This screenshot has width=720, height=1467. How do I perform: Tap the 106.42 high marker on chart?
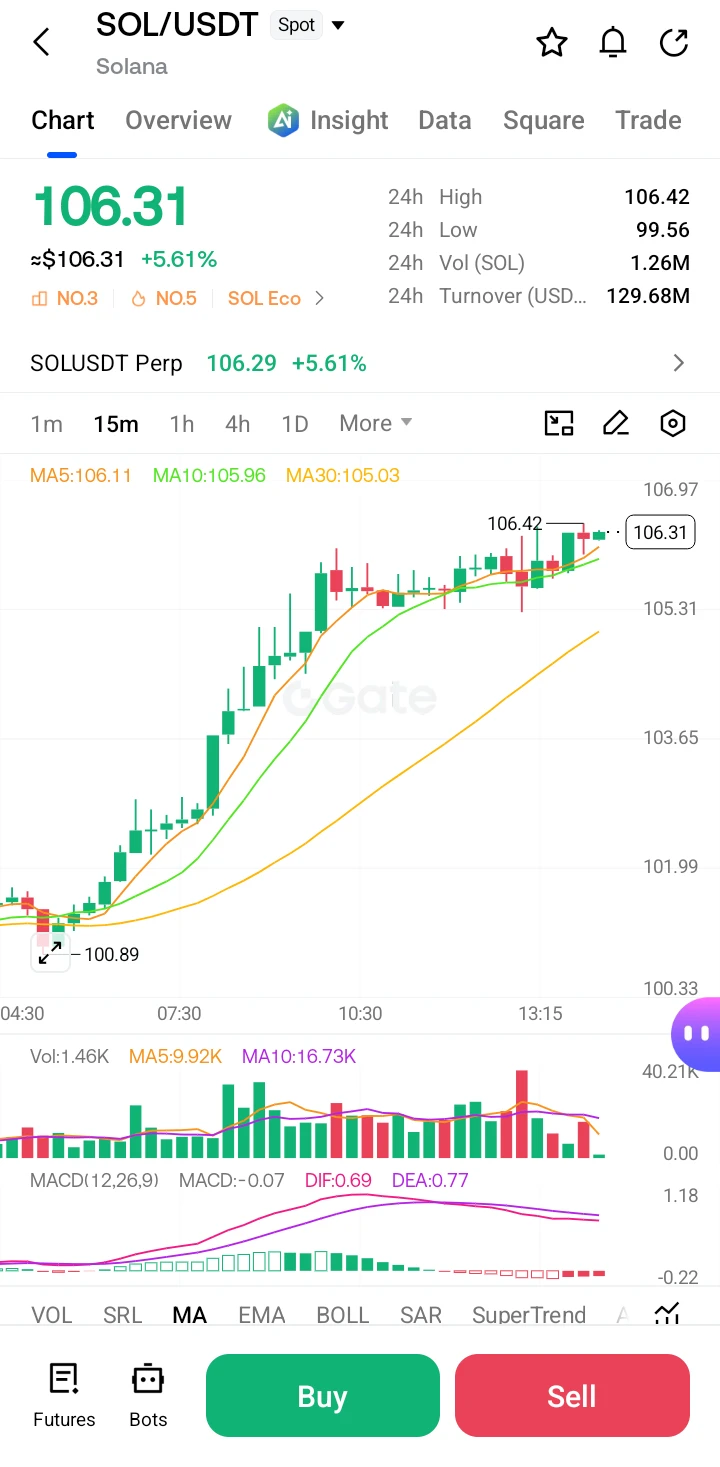point(514,523)
